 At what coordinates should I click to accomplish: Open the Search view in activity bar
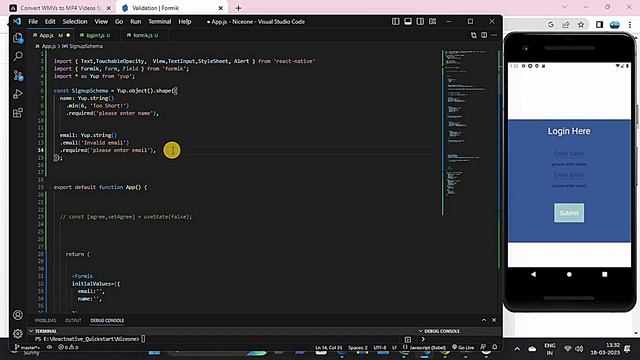[x=18, y=56]
